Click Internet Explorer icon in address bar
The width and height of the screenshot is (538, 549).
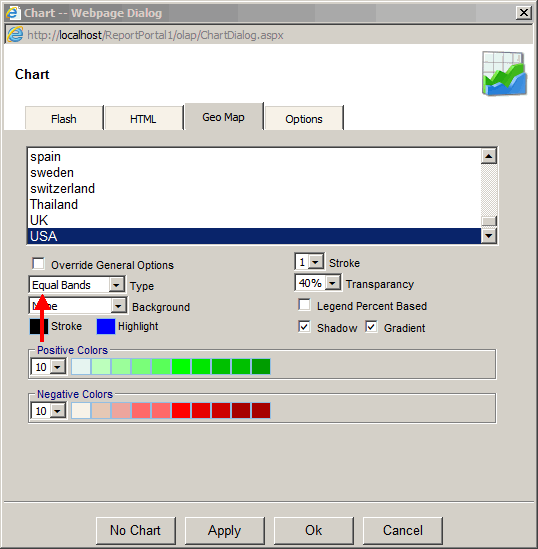[15, 35]
